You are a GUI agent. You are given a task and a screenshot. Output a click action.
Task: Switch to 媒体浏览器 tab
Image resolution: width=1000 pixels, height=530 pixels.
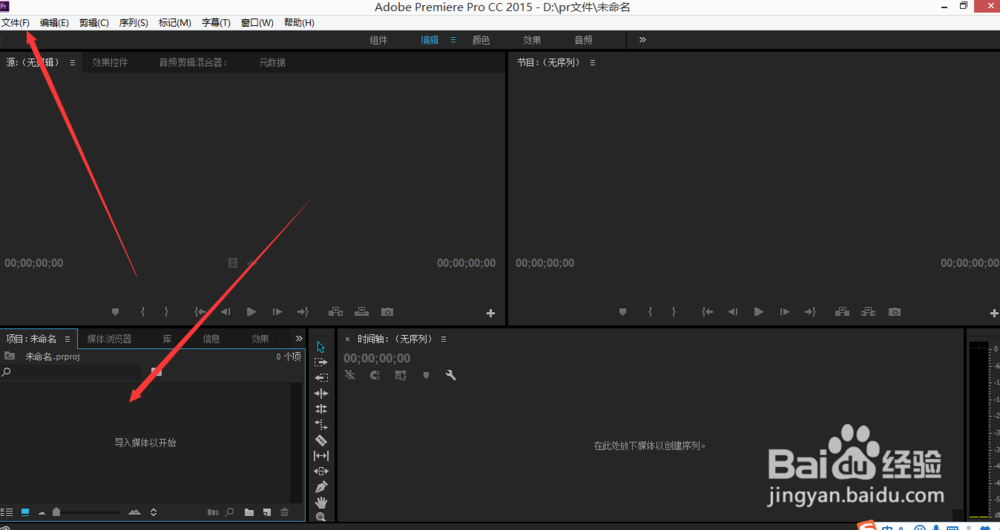(x=109, y=339)
